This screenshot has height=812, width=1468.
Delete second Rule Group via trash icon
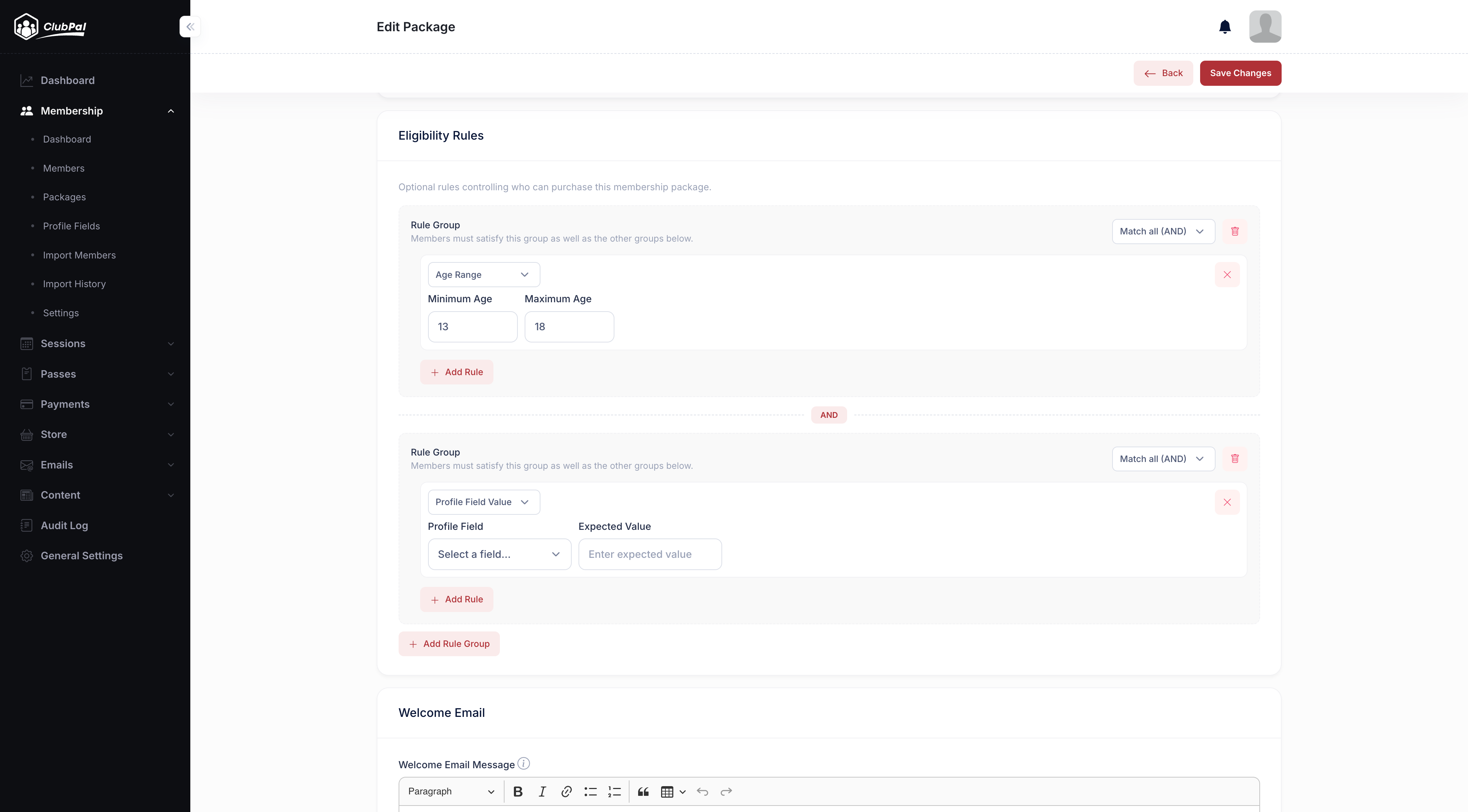[x=1234, y=459]
